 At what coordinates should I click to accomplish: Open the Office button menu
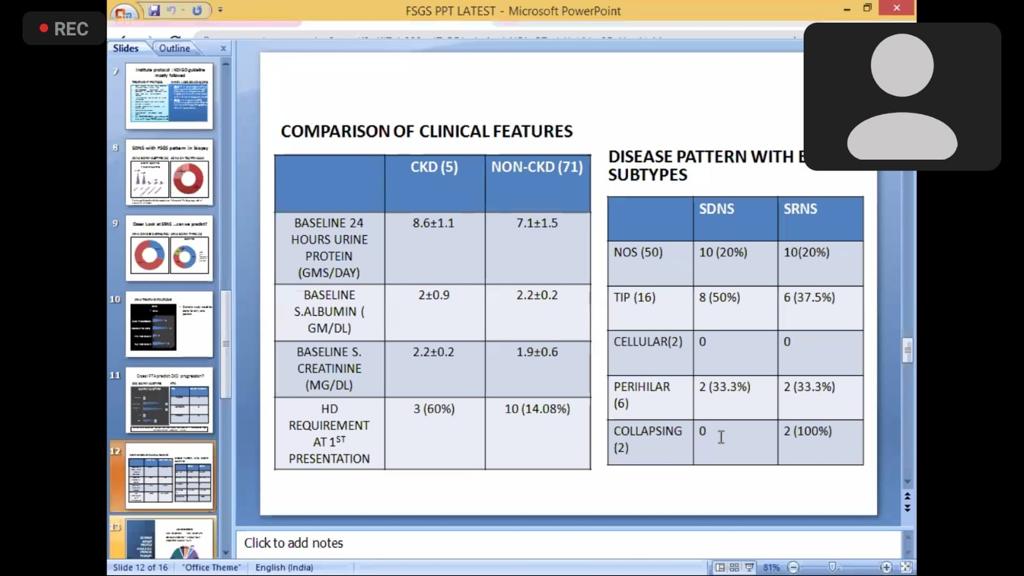pyautogui.click(x=125, y=13)
